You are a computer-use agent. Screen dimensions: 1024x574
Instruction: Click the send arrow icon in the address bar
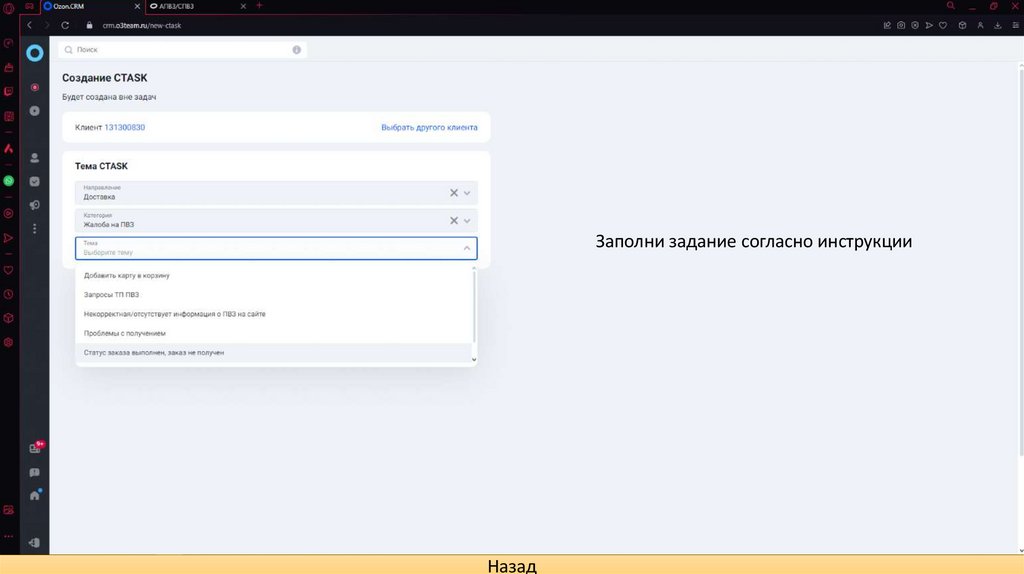[x=929, y=25]
